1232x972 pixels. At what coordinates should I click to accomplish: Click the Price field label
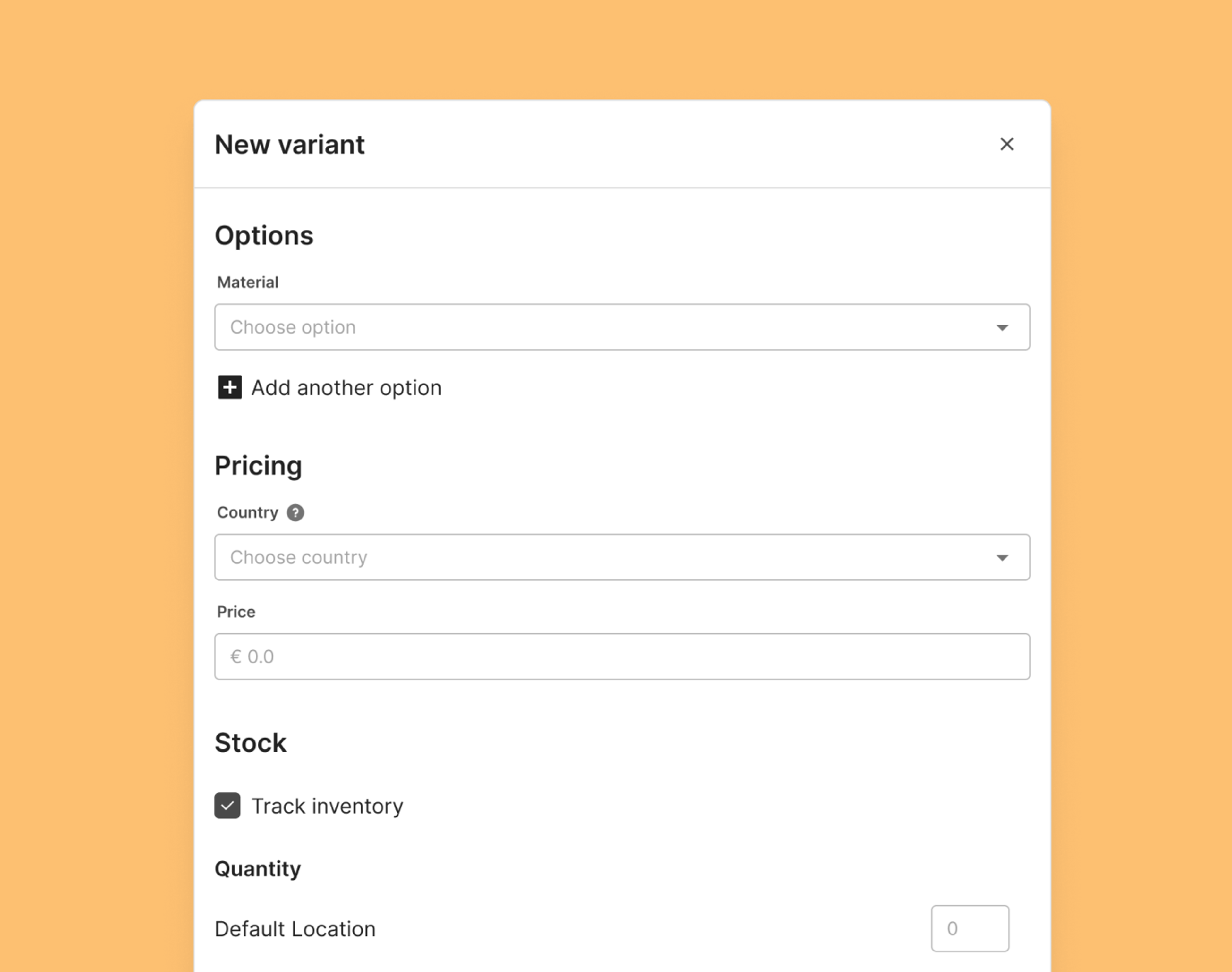[x=236, y=612]
